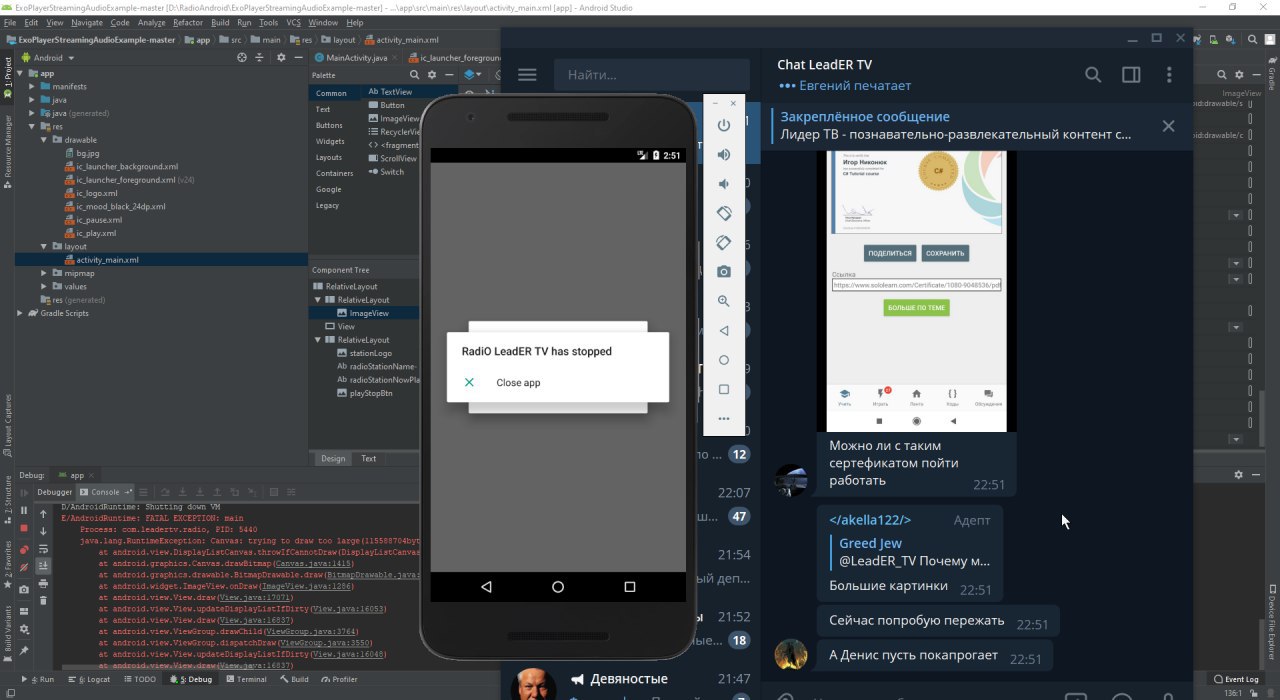Expand the java folder
This screenshot has width=1280, height=700.
pos(31,100)
